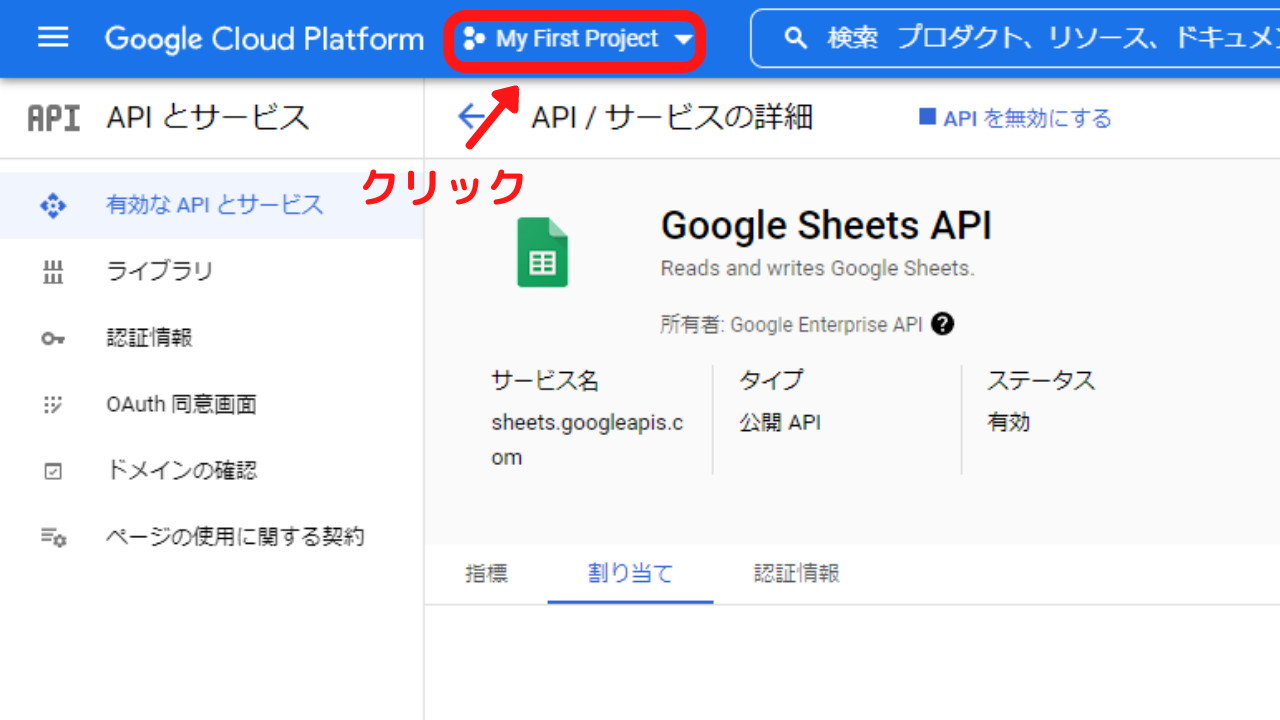Open the navigation hamburger menu
Viewport: 1280px width, 720px height.
point(52,38)
